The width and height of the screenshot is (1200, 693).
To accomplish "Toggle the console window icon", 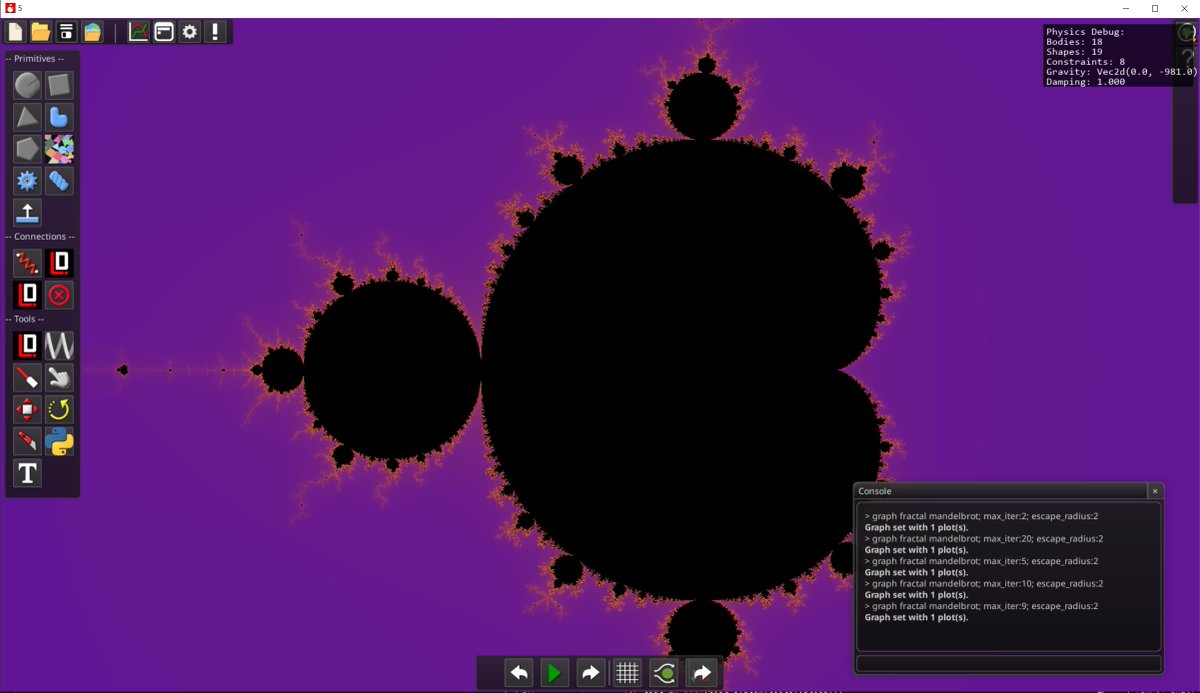I will pyautogui.click(x=164, y=32).
